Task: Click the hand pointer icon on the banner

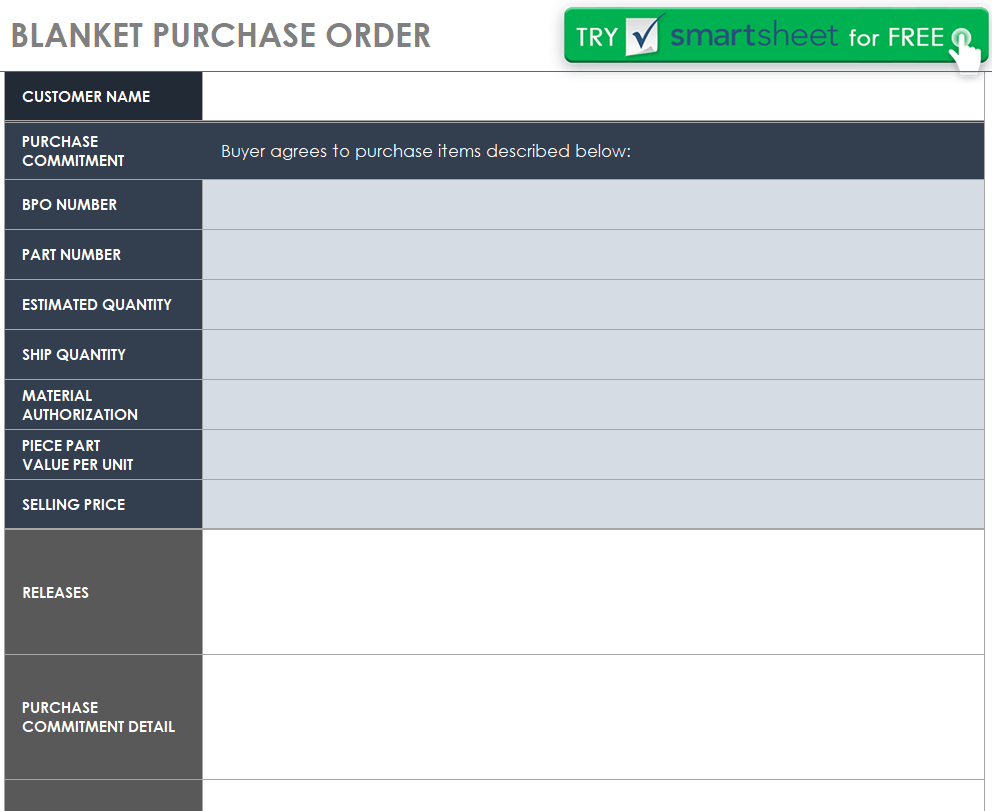Action: point(964,50)
